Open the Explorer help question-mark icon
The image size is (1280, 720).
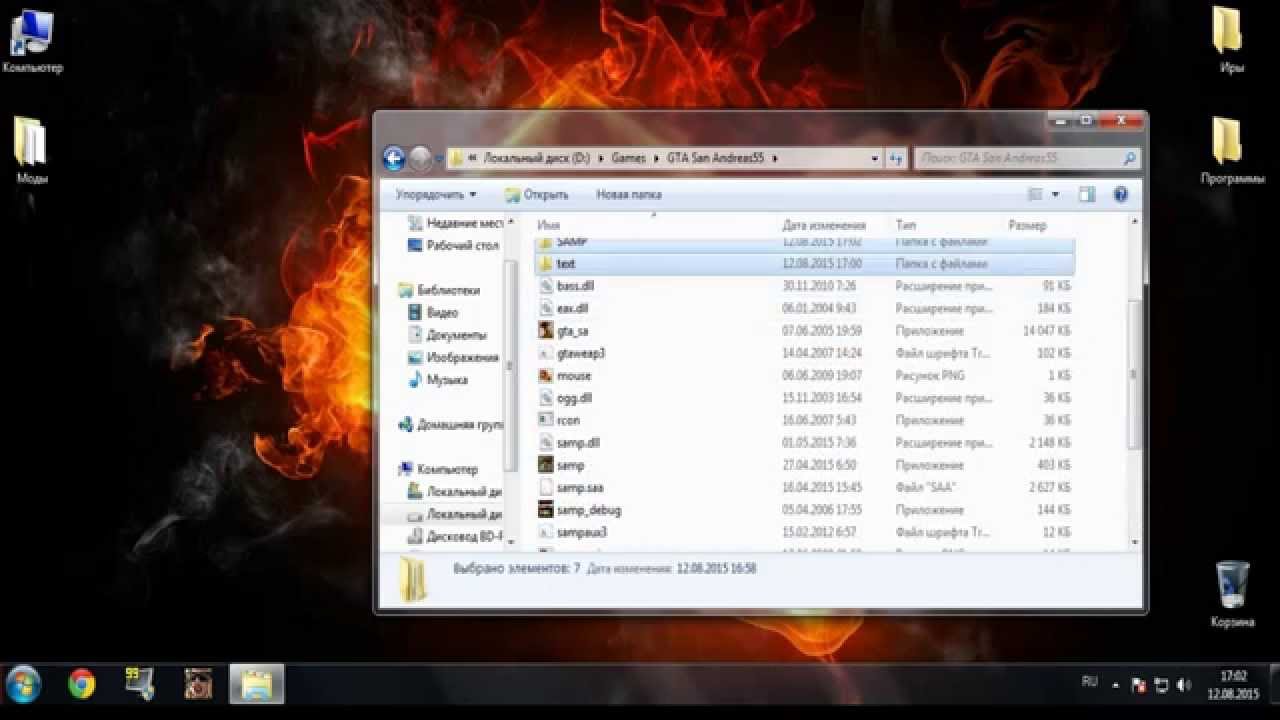(x=1121, y=195)
